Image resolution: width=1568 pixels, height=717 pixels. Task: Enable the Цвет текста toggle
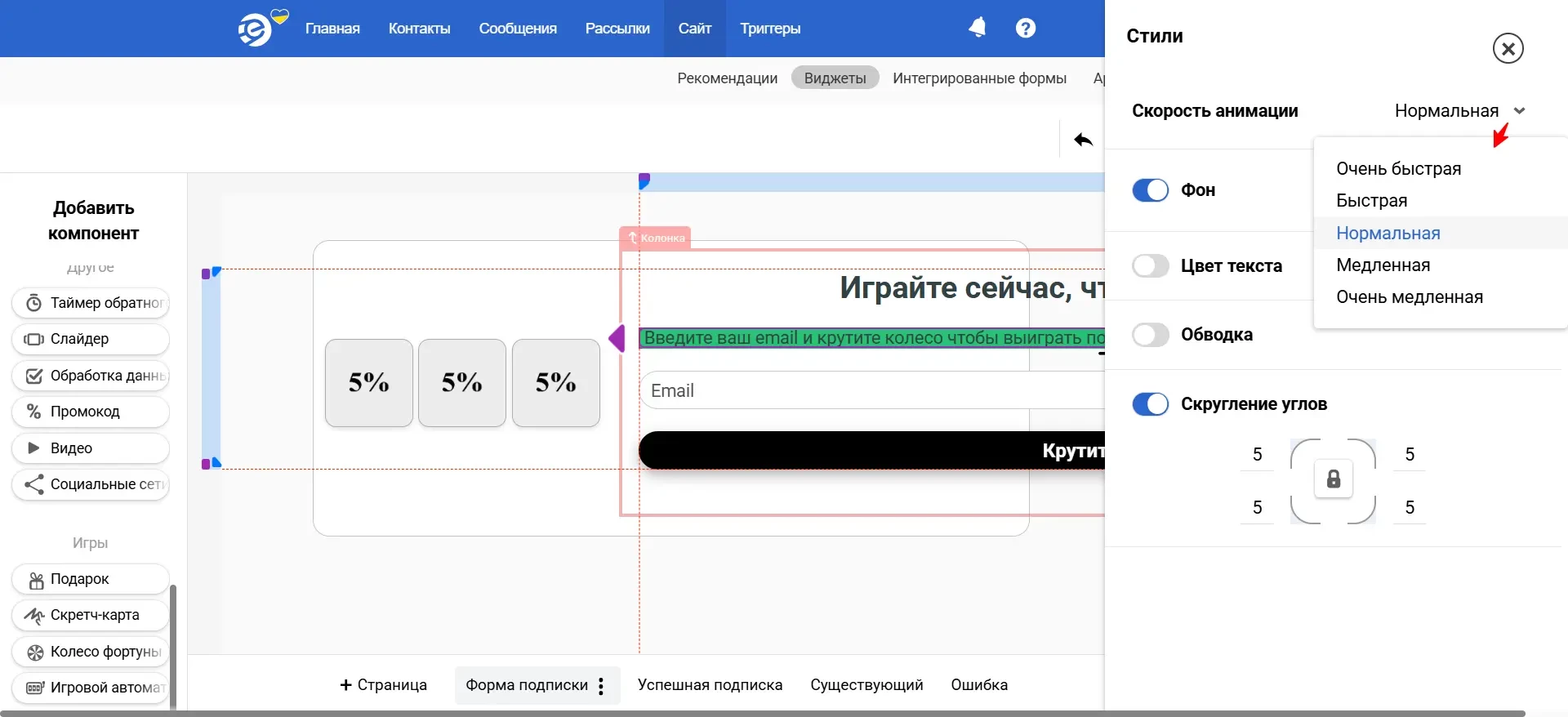1150,266
